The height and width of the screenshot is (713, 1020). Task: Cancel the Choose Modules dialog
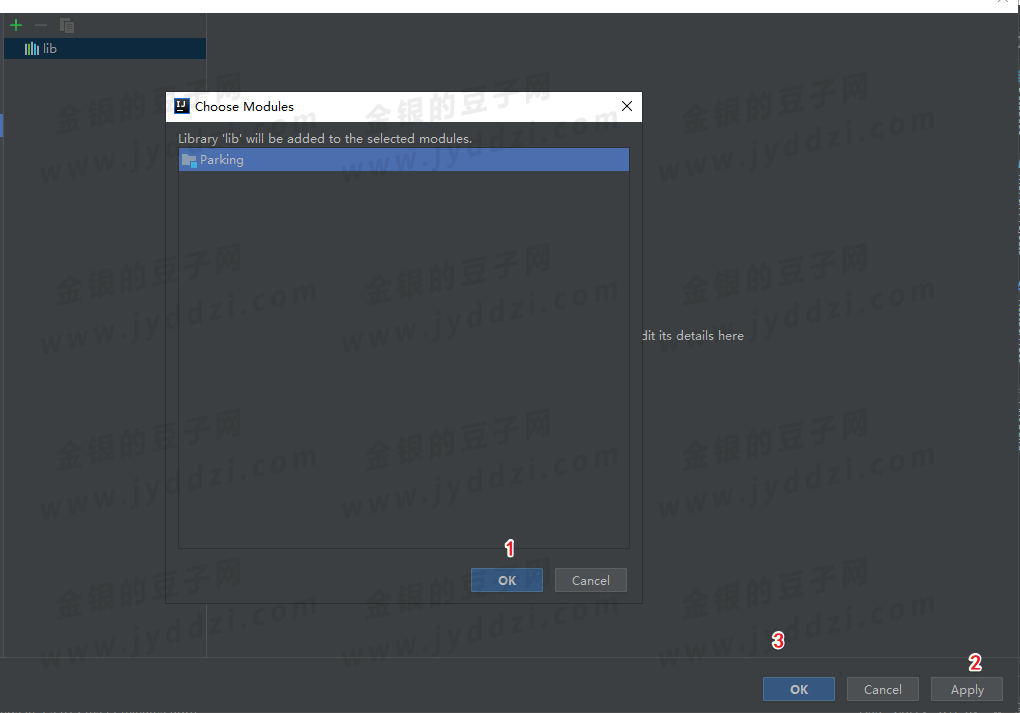pos(591,580)
